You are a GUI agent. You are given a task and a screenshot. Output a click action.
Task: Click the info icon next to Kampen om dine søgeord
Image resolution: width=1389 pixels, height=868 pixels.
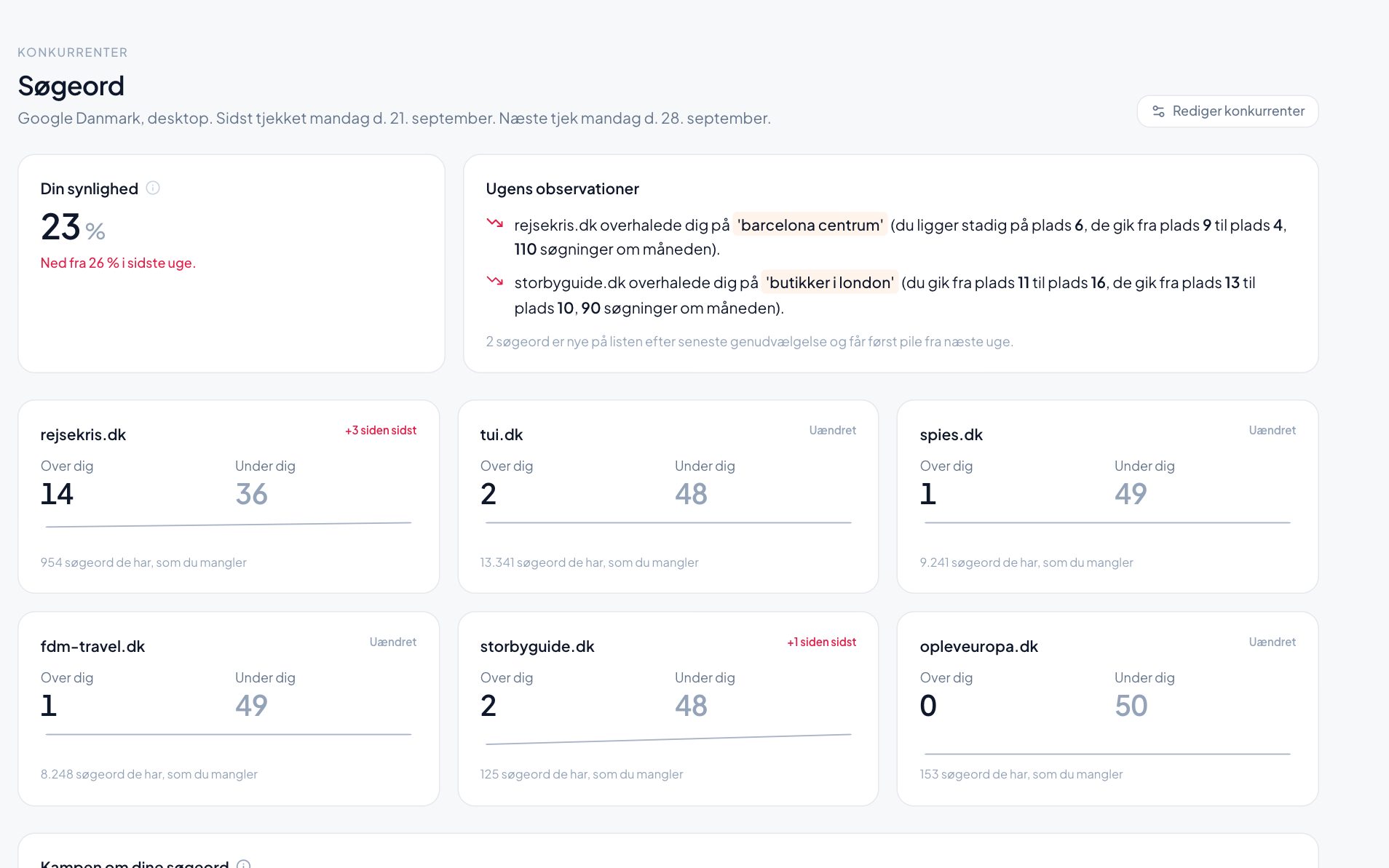pyautogui.click(x=244, y=864)
